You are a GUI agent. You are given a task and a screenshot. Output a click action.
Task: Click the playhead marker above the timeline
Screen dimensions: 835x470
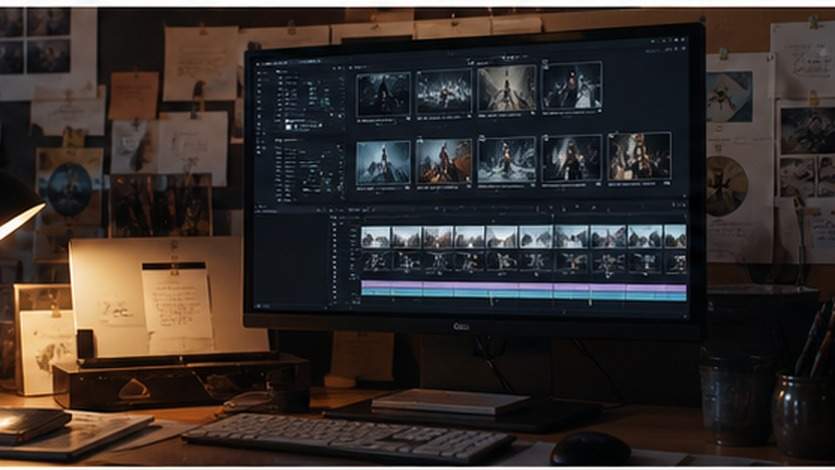[x=553, y=216]
